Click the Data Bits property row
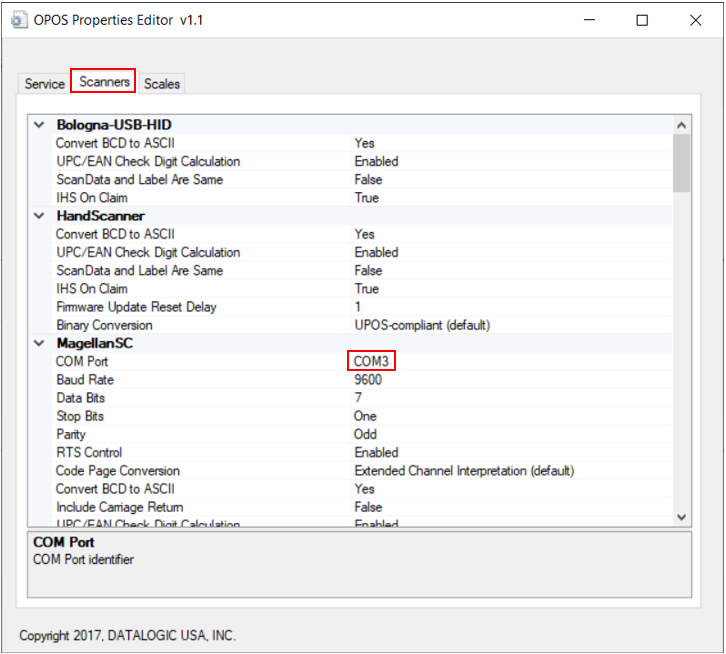 pyautogui.click(x=81, y=398)
